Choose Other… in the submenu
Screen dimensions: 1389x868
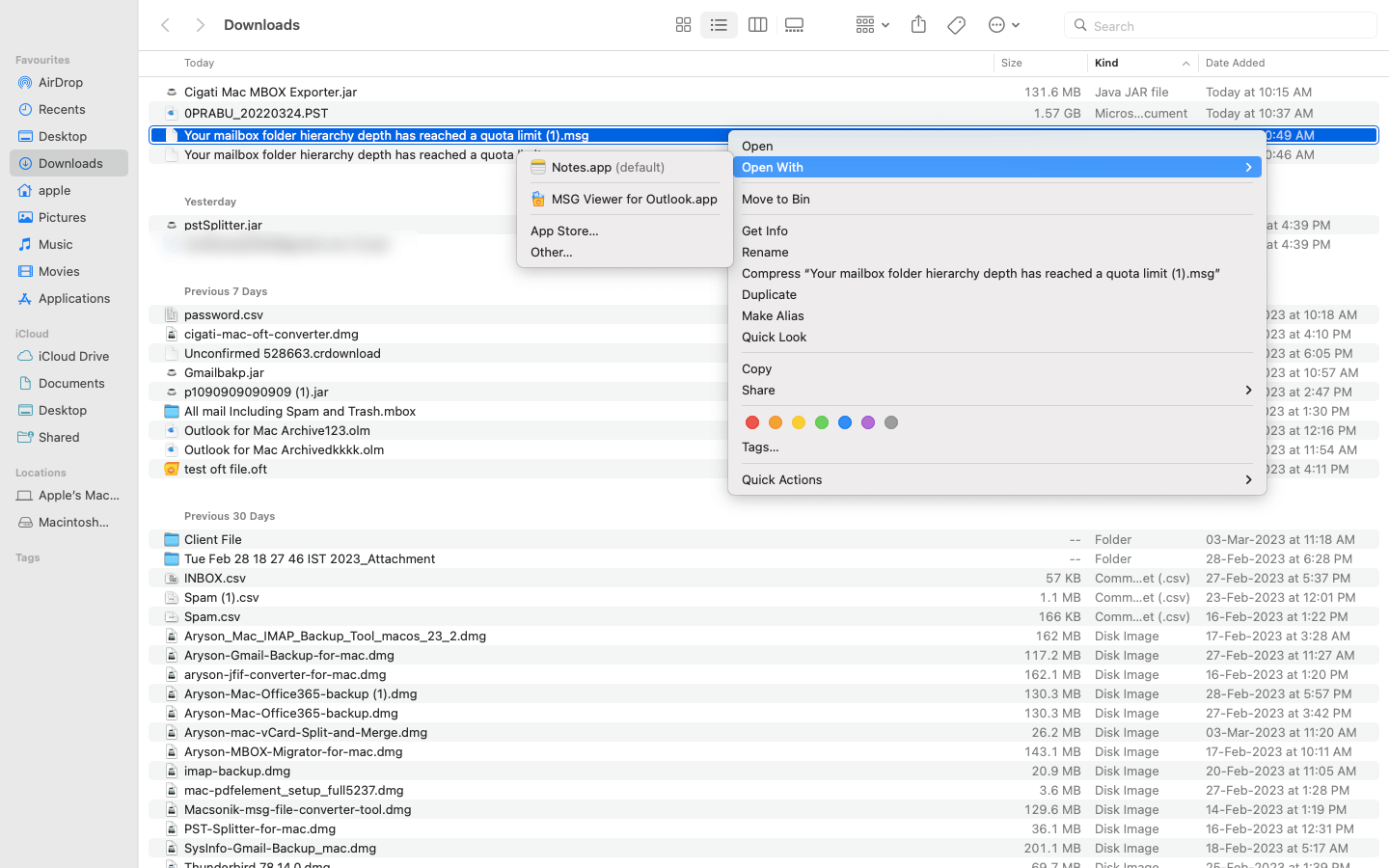(625, 252)
